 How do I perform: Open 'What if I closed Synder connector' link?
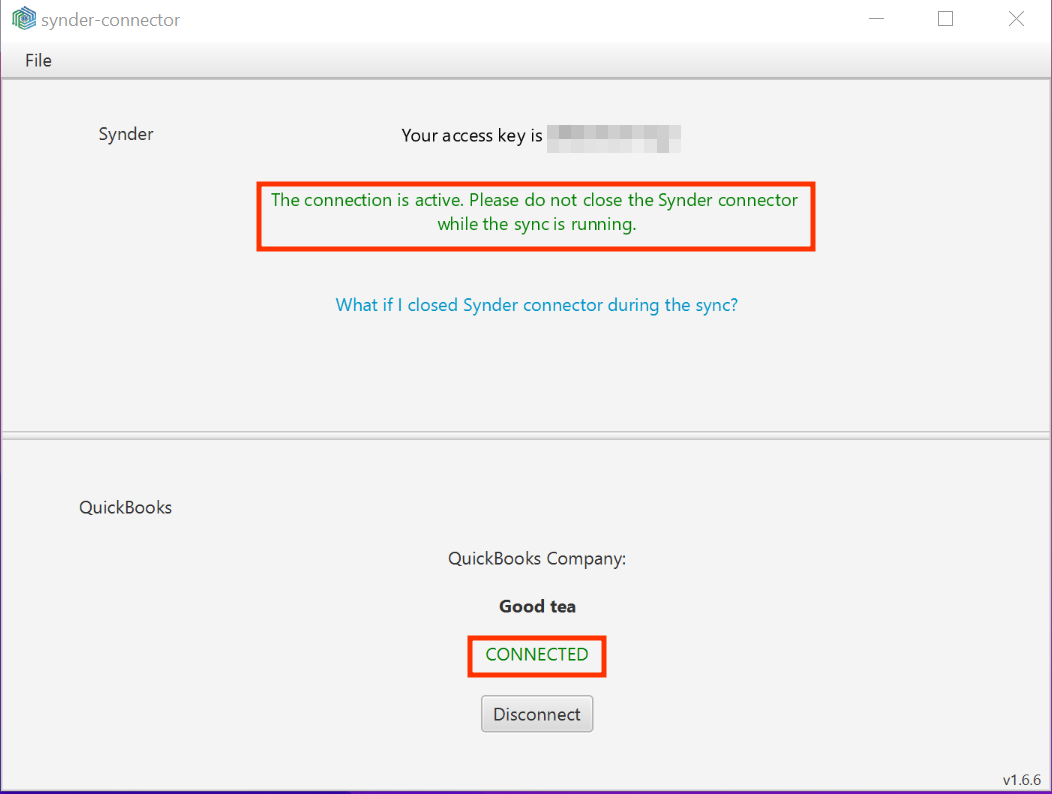pyautogui.click(x=537, y=305)
